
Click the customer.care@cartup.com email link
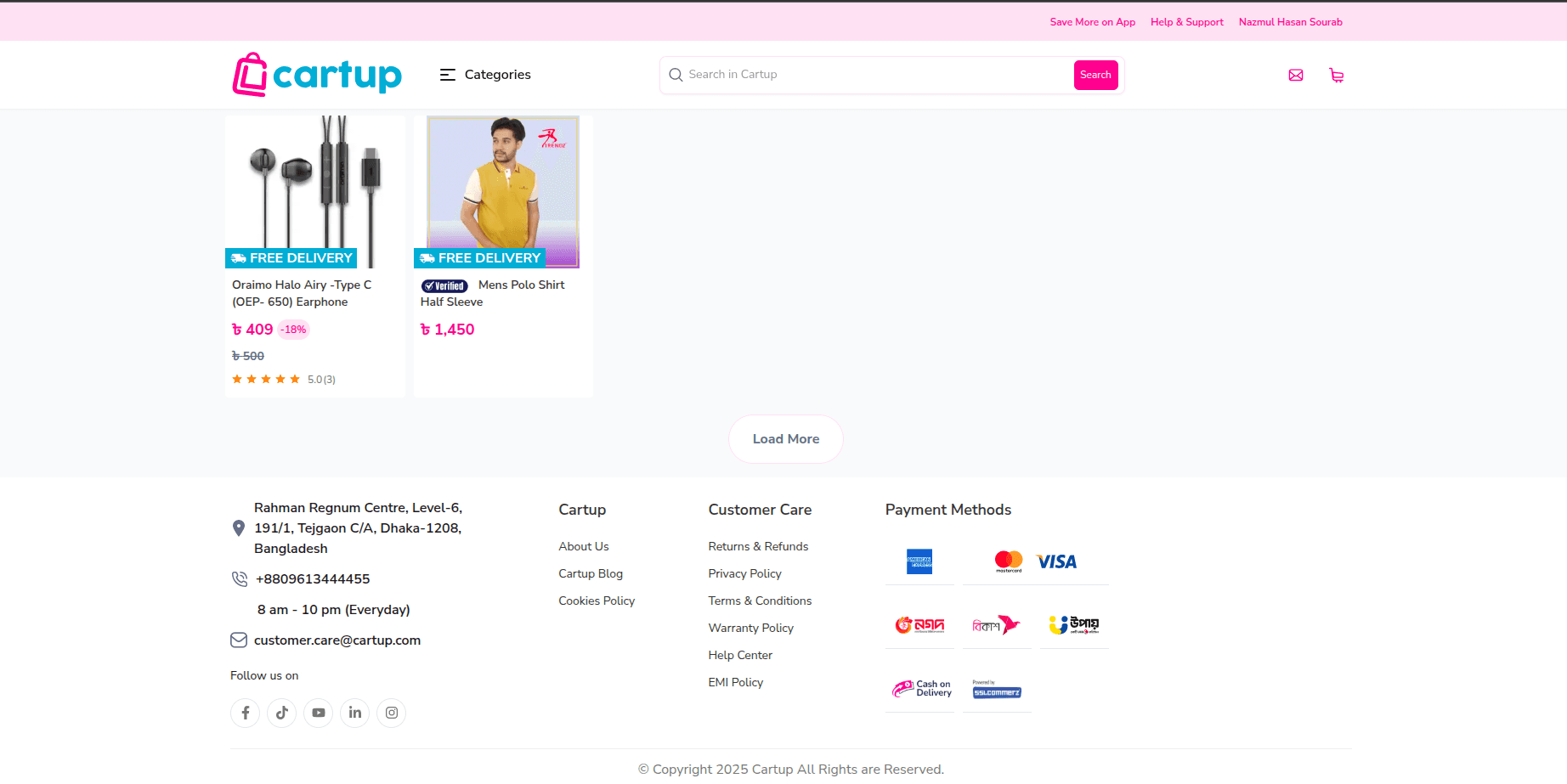(x=337, y=640)
